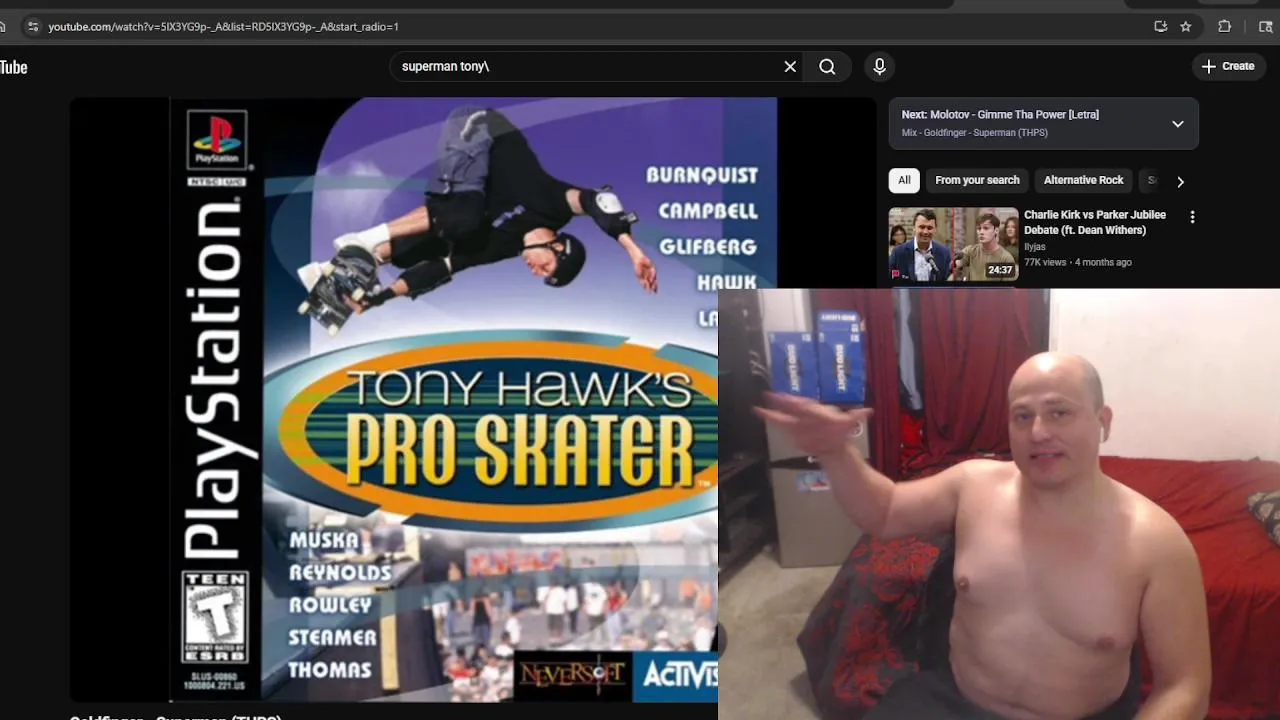Open Charlie Kirk vs Parker Jubilee Debate title
1280x720 pixels.
pyautogui.click(x=1095, y=222)
